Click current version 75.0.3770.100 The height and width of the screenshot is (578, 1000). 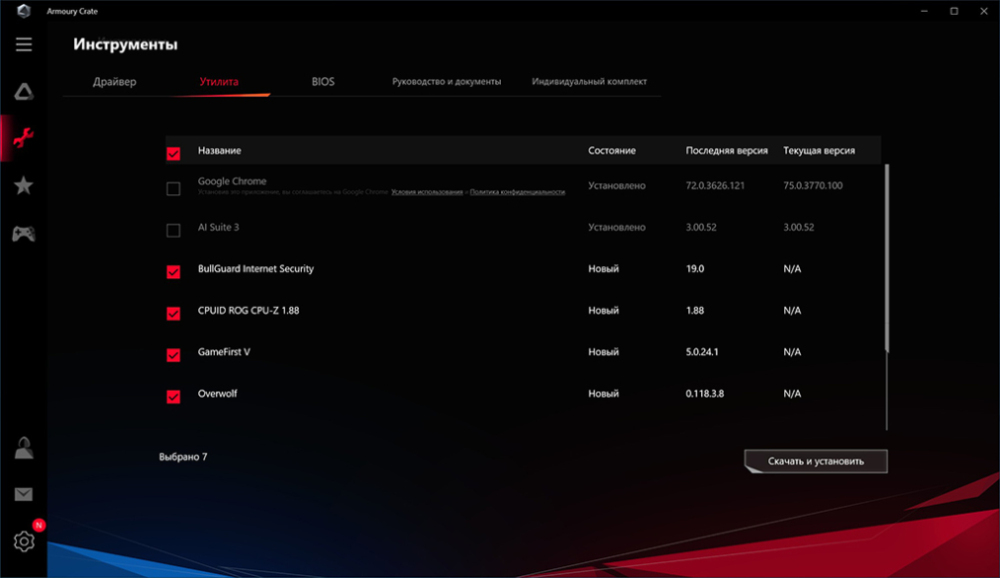tap(812, 186)
